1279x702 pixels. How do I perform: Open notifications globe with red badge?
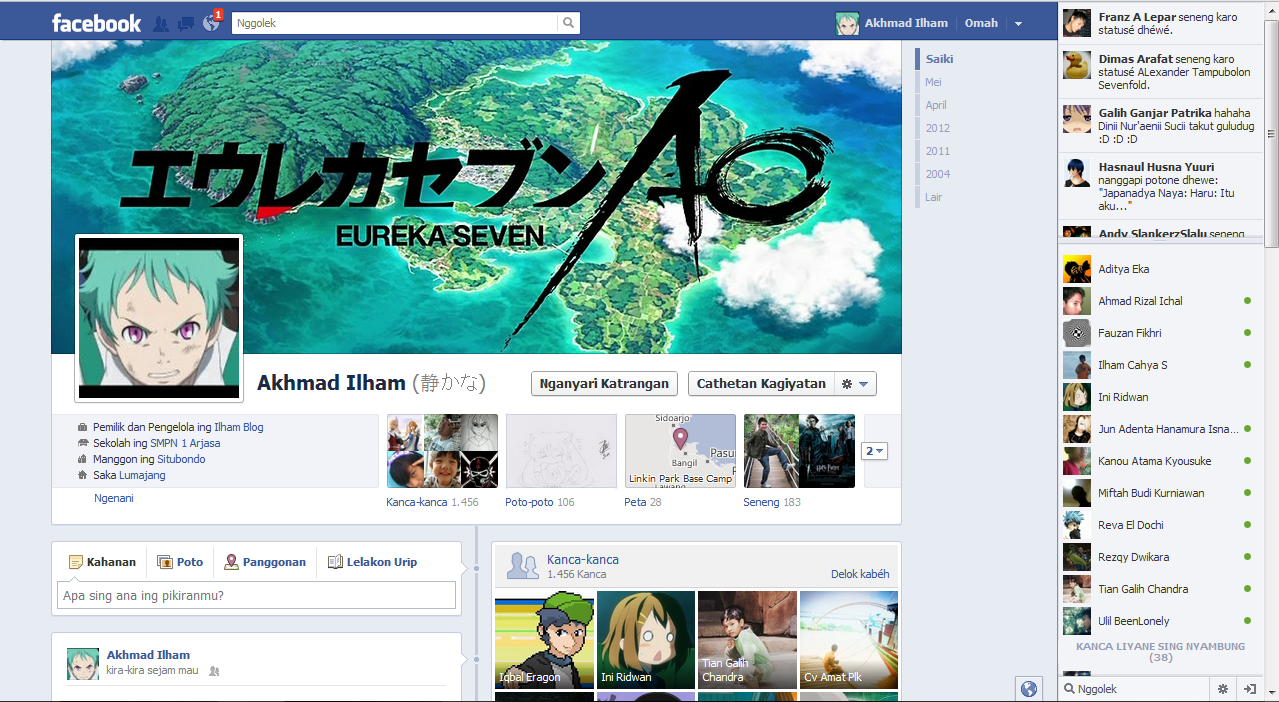pyautogui.click(x=211, y=22)
